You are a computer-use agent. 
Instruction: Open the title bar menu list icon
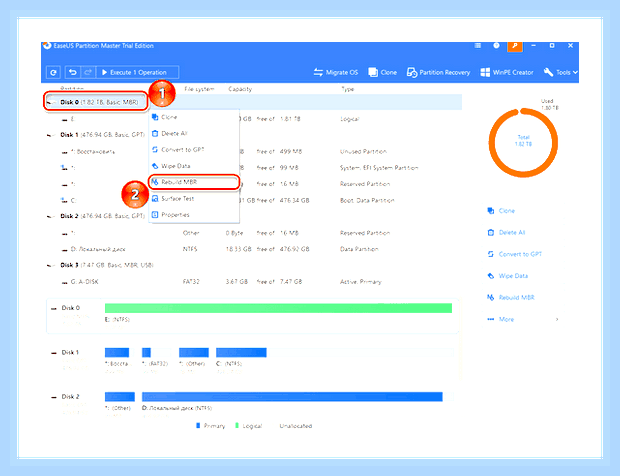478,46
